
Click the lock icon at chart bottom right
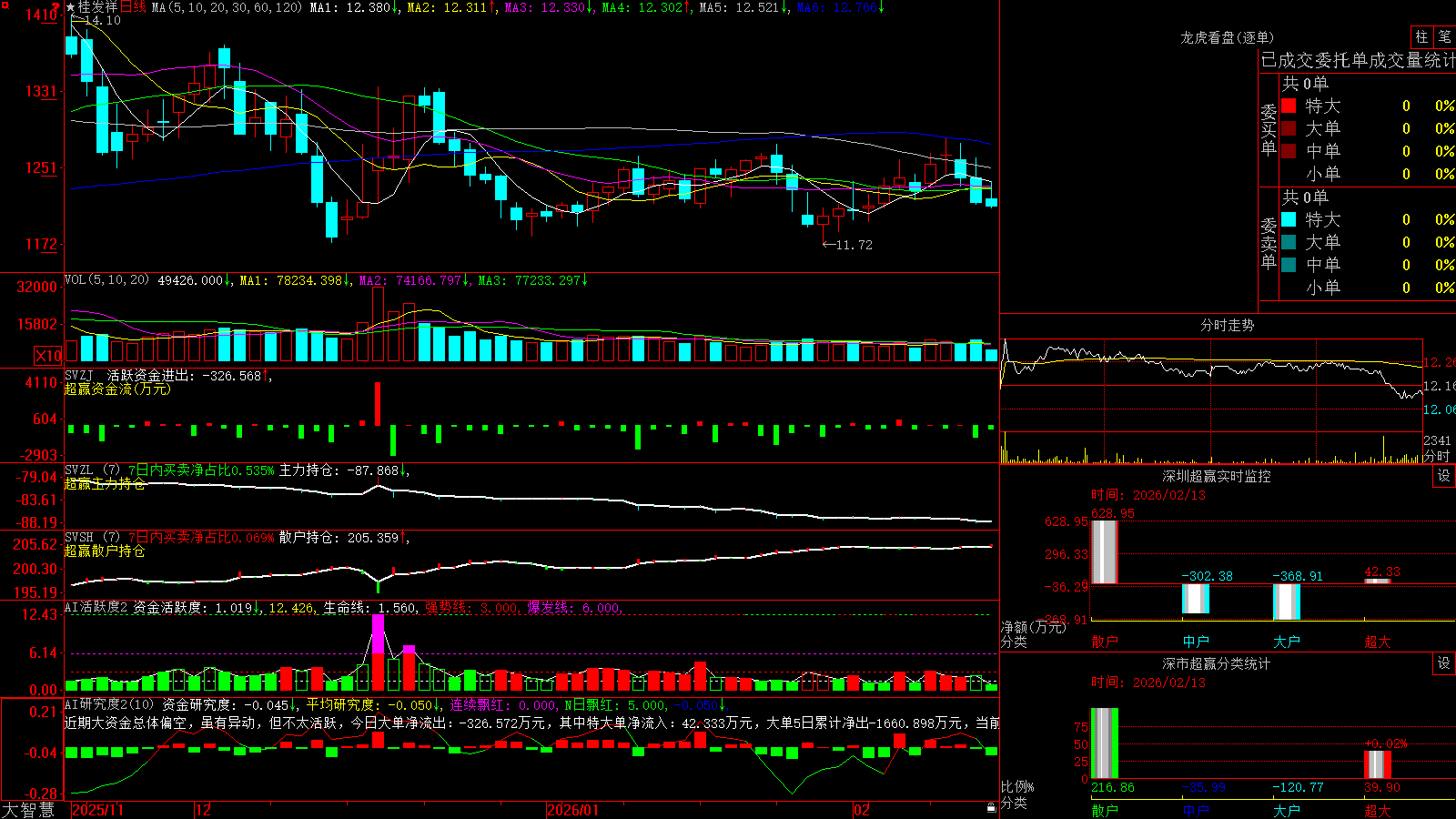click(x=991, y=808)
